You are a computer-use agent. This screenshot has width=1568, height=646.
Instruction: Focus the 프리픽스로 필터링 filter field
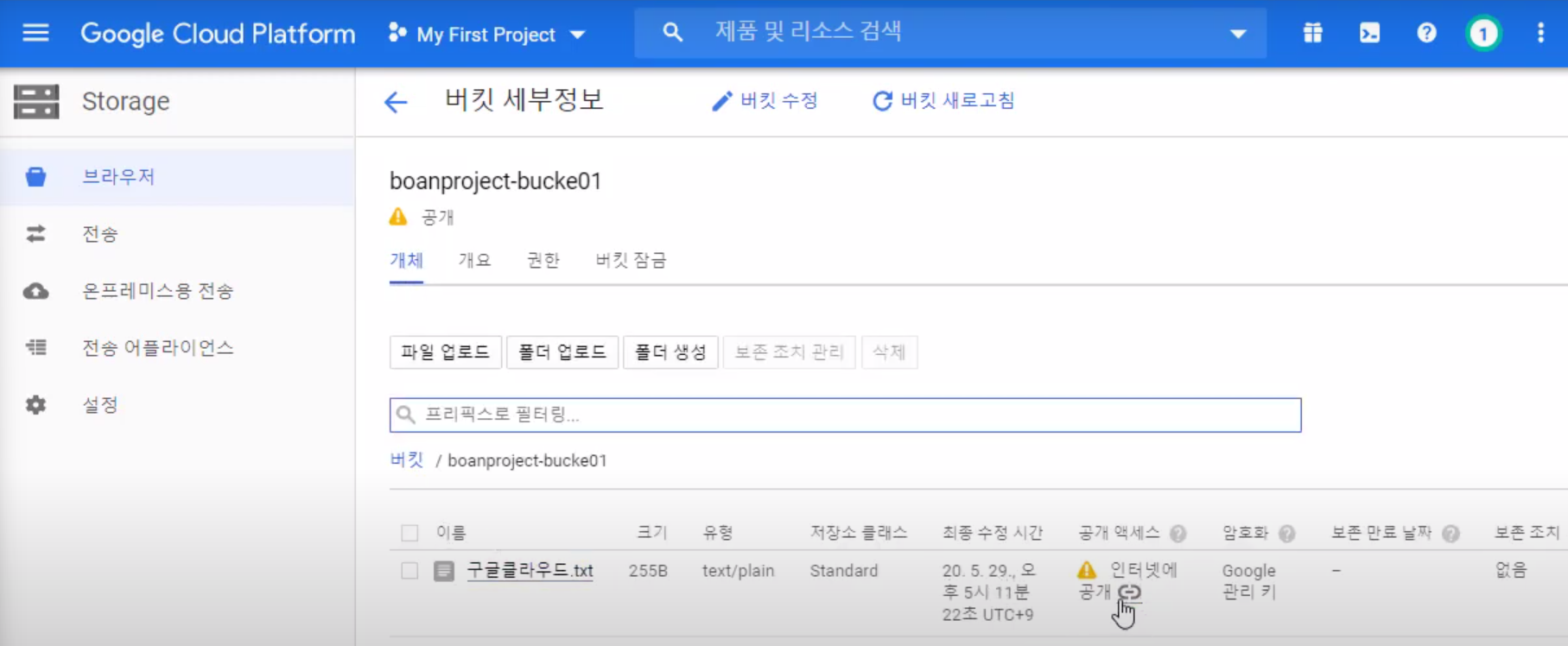[x=845, y=415]
